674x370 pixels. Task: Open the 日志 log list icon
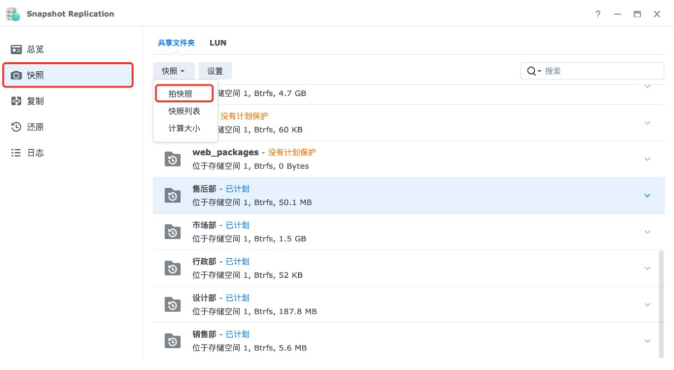(16, 153)
